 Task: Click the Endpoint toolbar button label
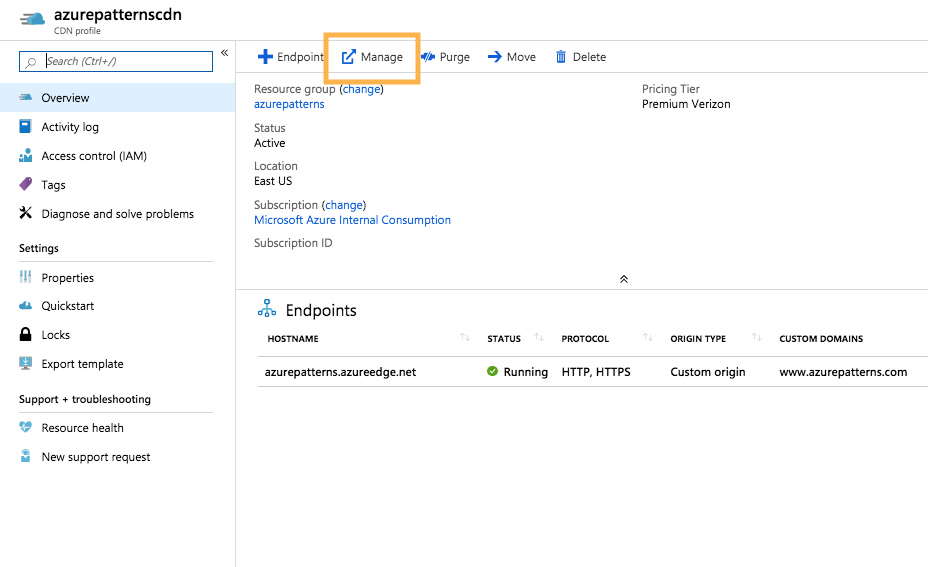300,57
